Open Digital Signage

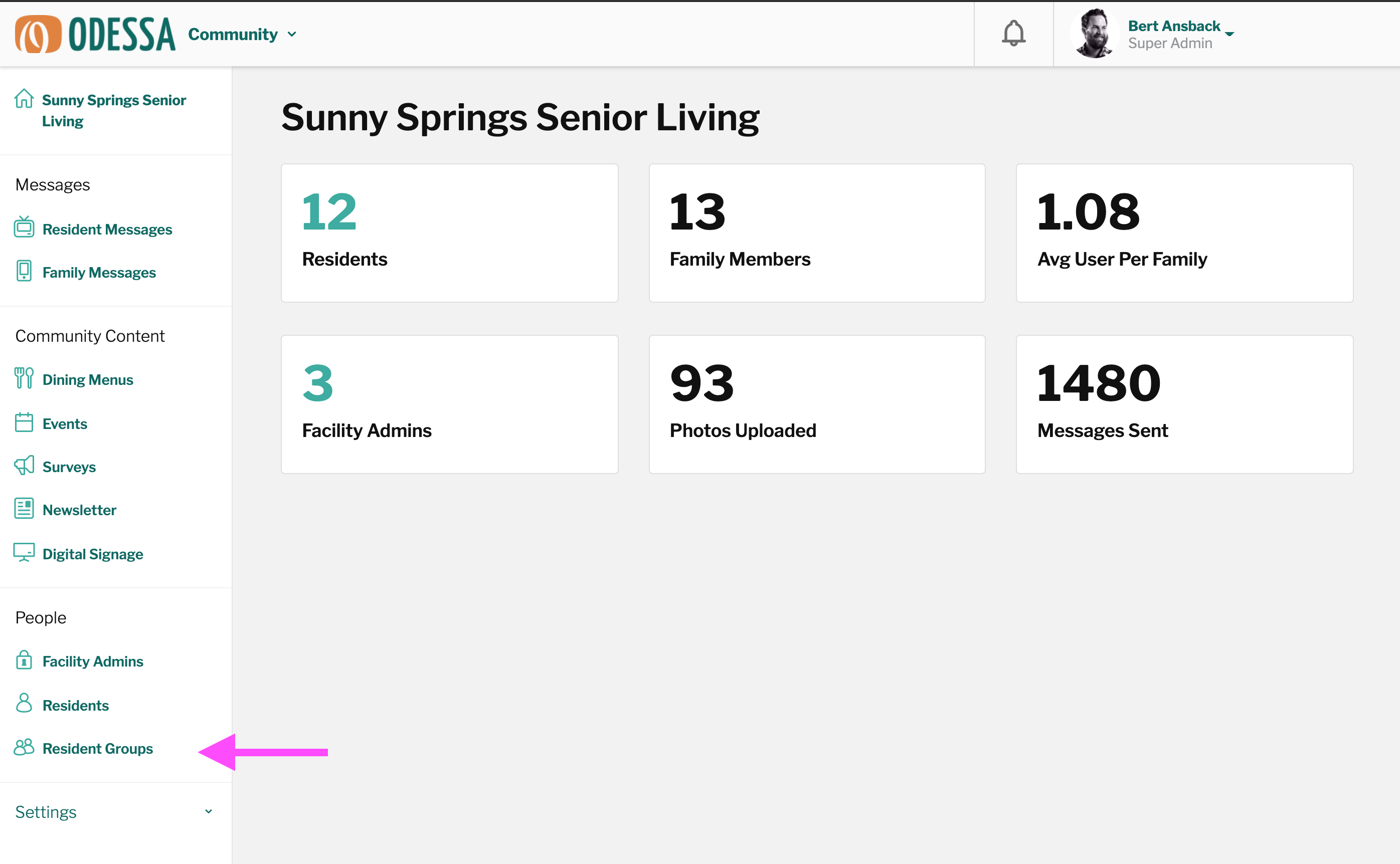[93, 554]
